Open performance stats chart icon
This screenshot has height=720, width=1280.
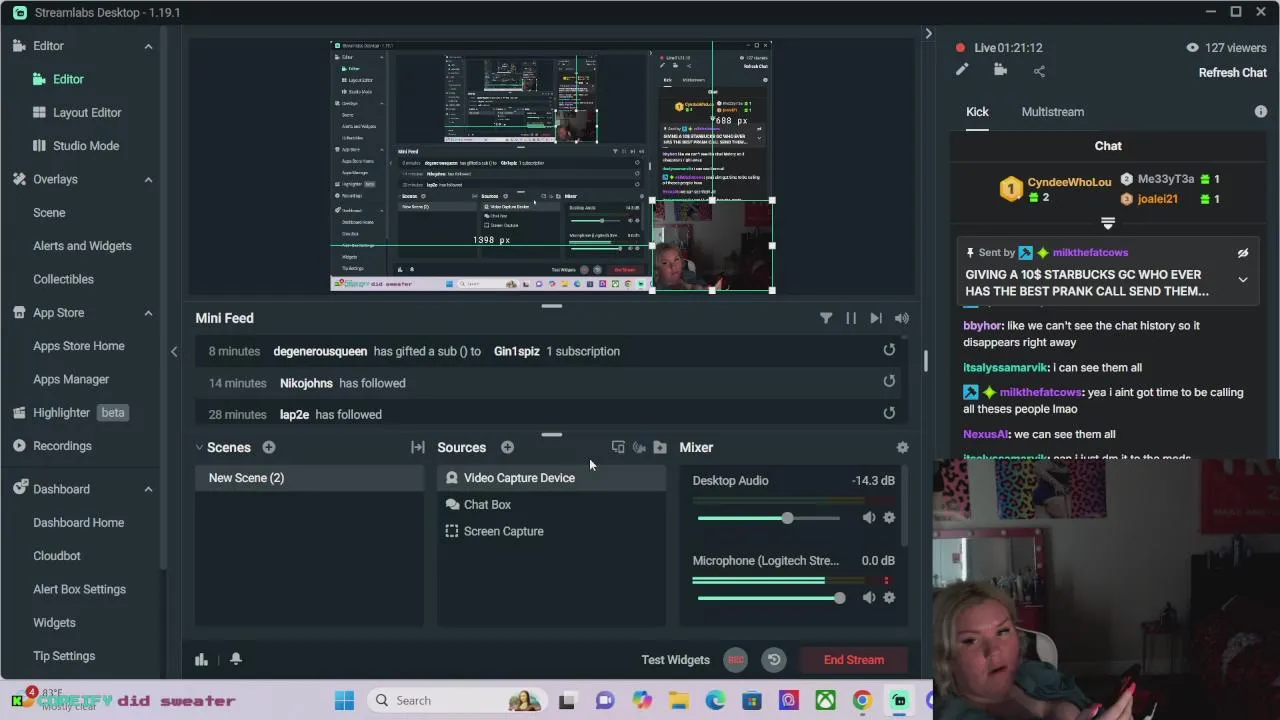click(201, 659)
